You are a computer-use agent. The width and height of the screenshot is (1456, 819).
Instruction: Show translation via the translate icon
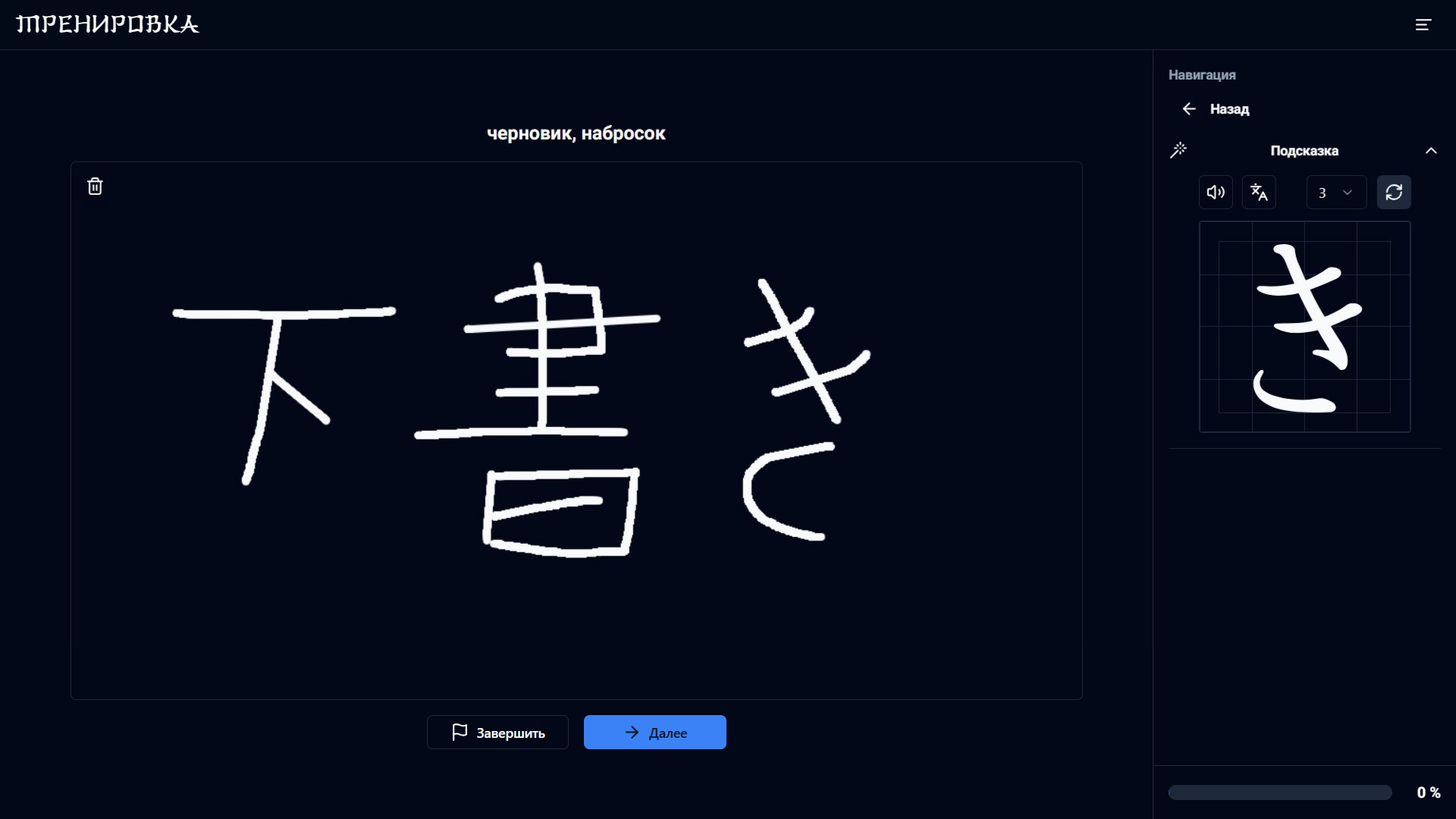[x=1259, y=192]
